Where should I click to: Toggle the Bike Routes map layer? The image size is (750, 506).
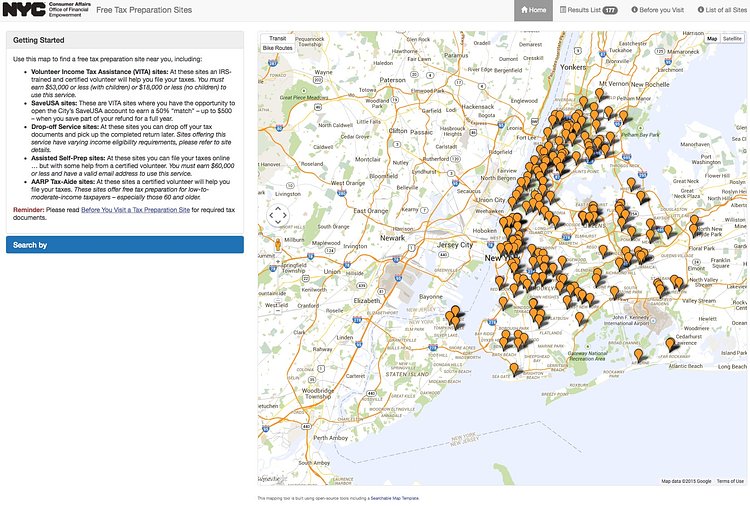tap(277, 47)
